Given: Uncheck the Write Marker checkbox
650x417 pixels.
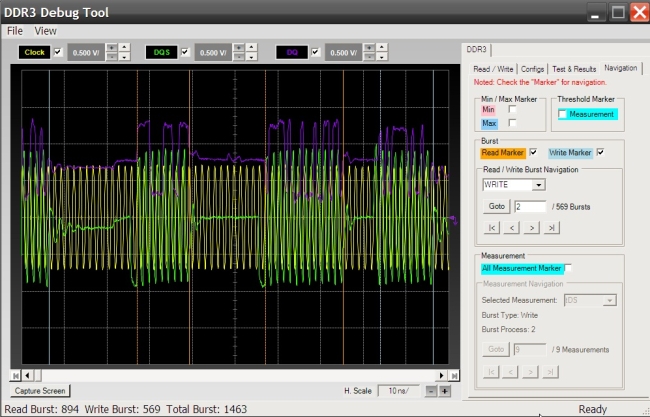Looking at the screenshot, I should tap(600, 153).
